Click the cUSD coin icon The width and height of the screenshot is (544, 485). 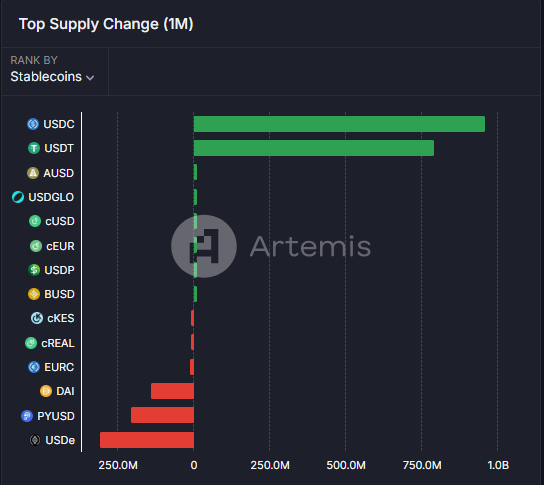coord(35,221)
